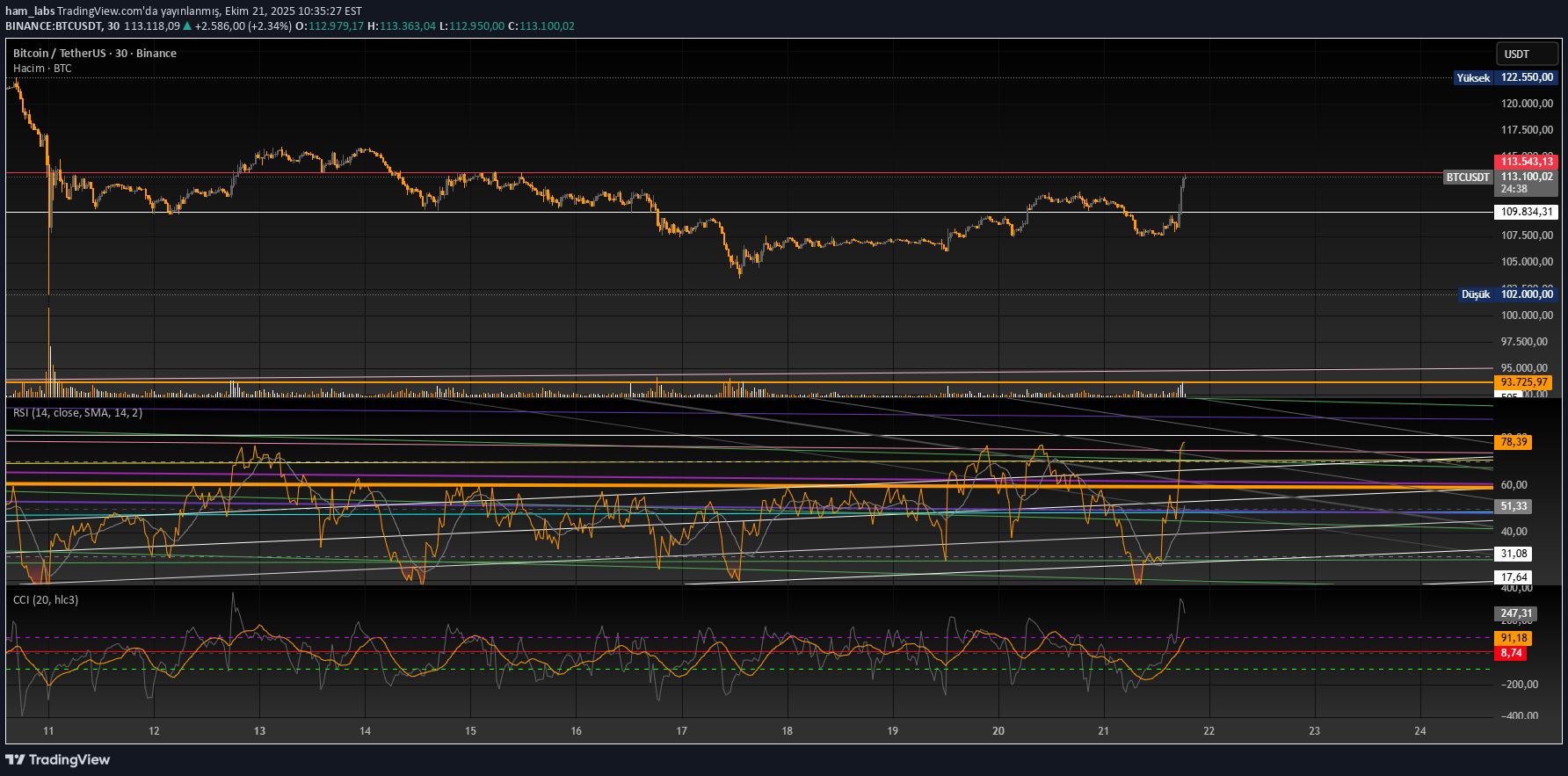The image size is (1568, 776).
Task: Select the Hacim · BTC volume legend
Action: [42, 69]
